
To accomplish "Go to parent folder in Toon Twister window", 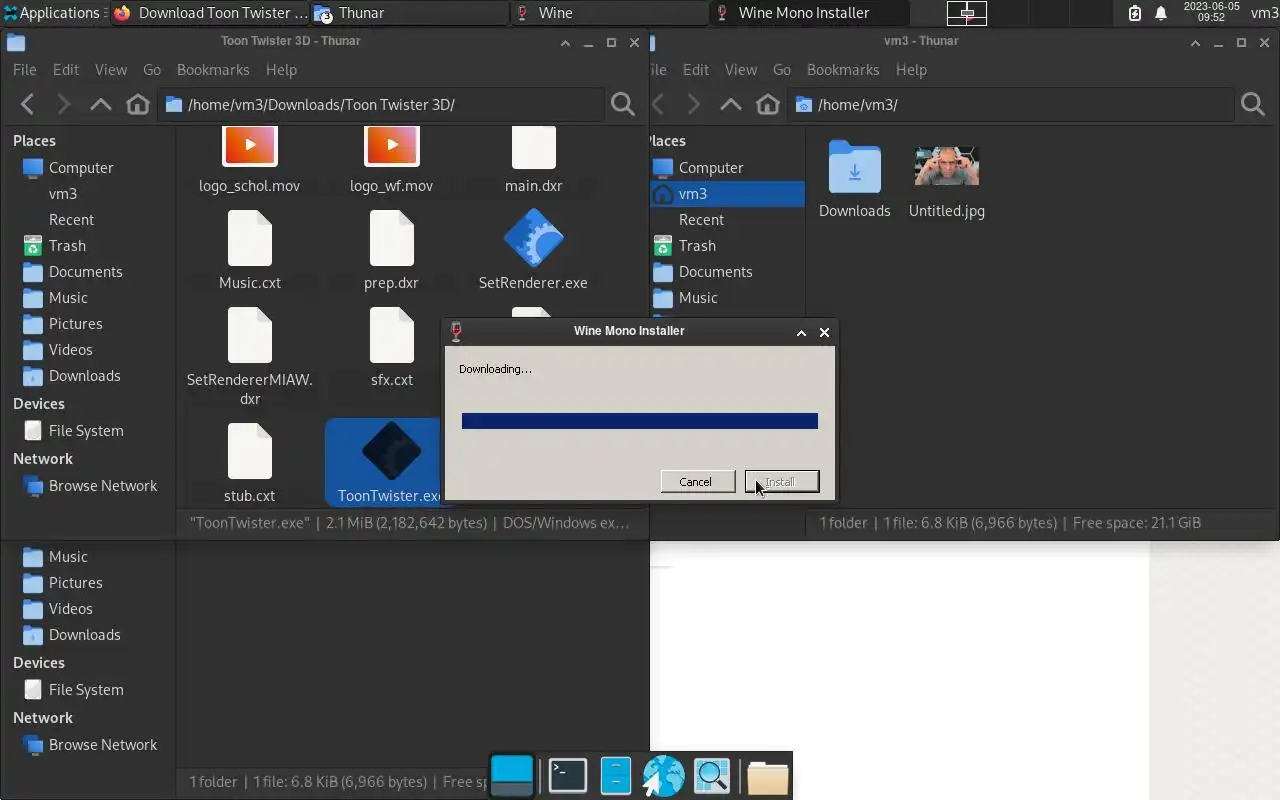I will (100, 104).
